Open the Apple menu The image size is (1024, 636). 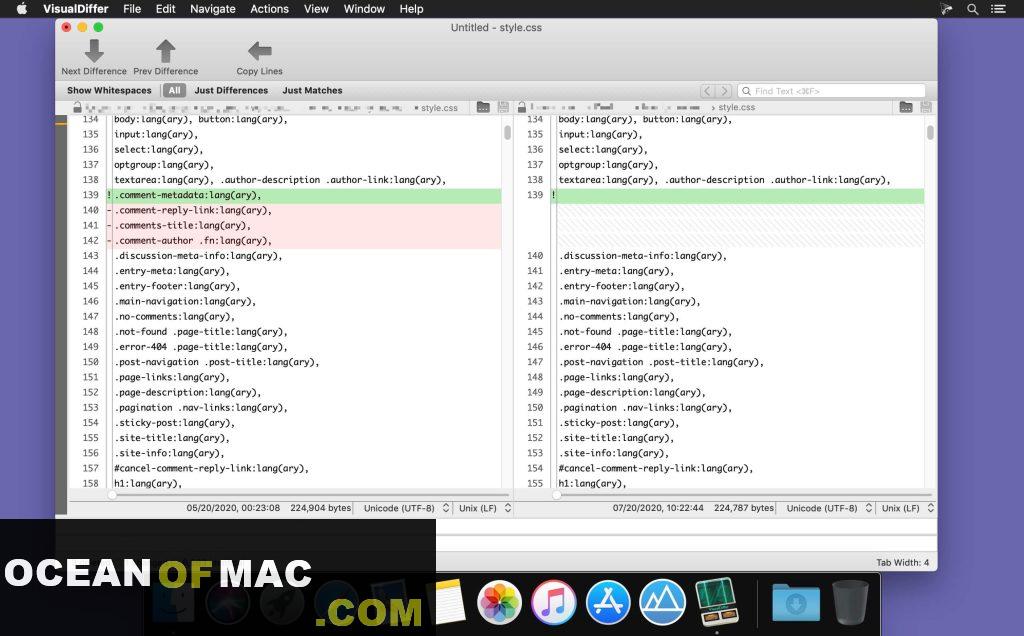click(x=22, y=8)
